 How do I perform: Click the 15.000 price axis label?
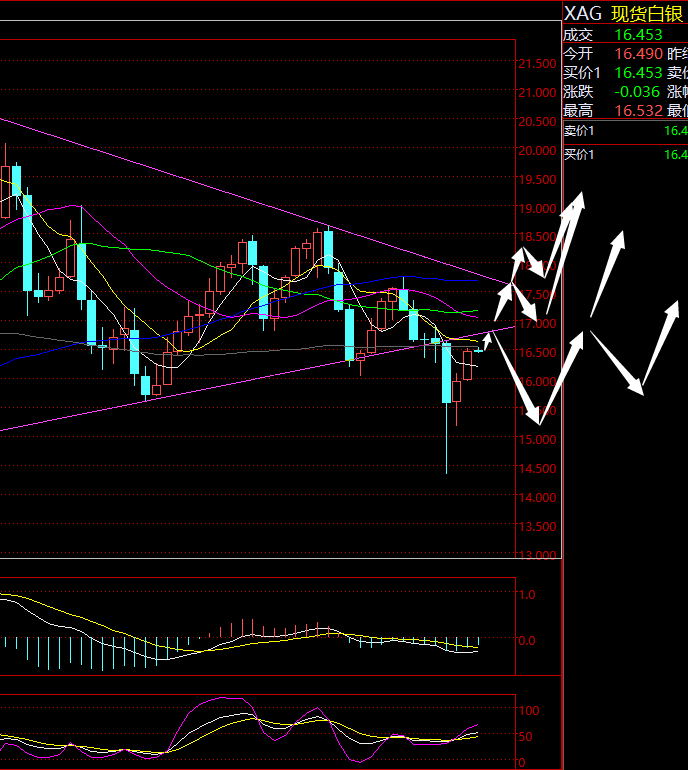pos(537,440)
